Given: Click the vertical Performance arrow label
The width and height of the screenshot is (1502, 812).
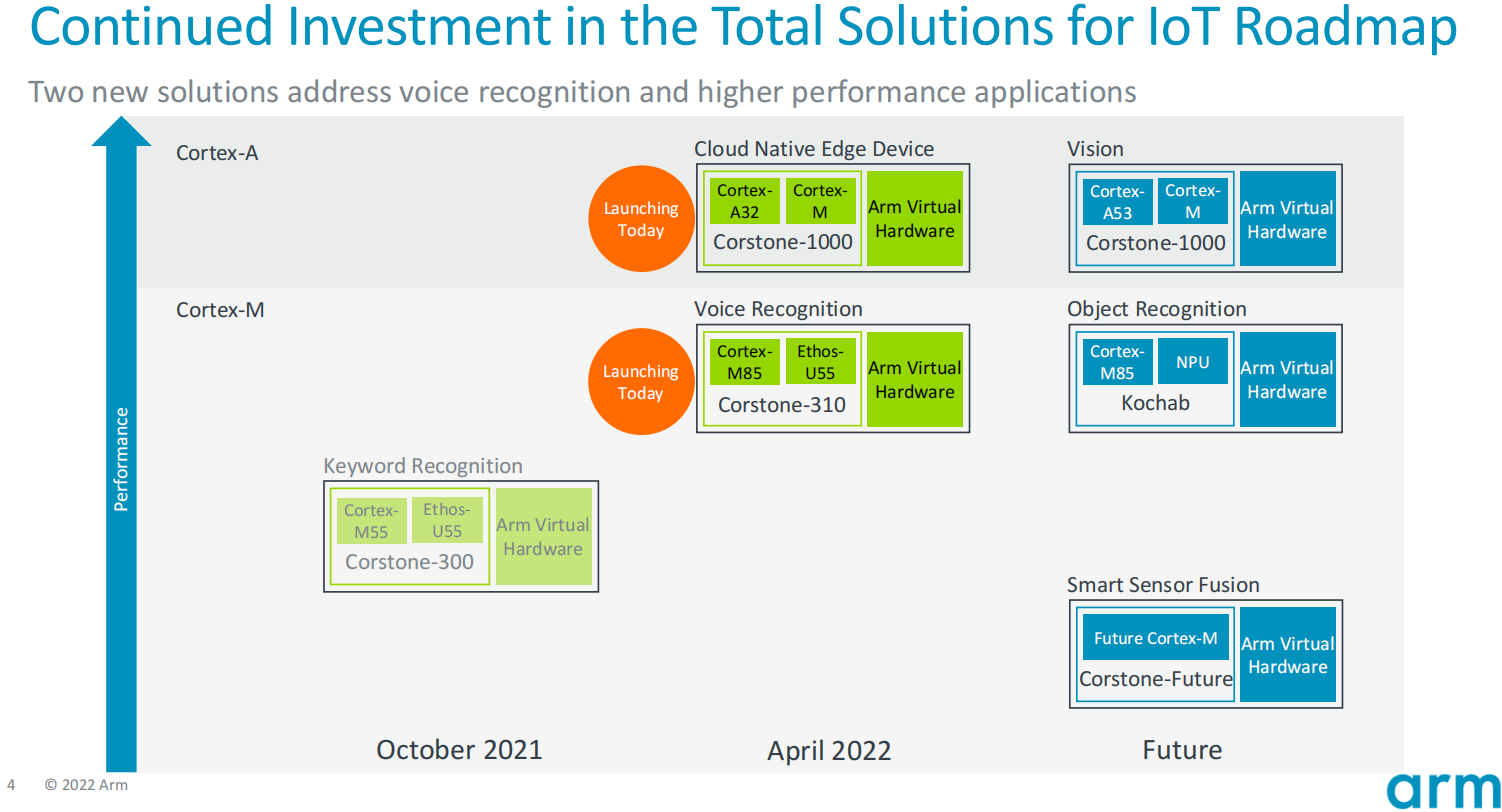Looking at the screenshot, I should [121, 459].
